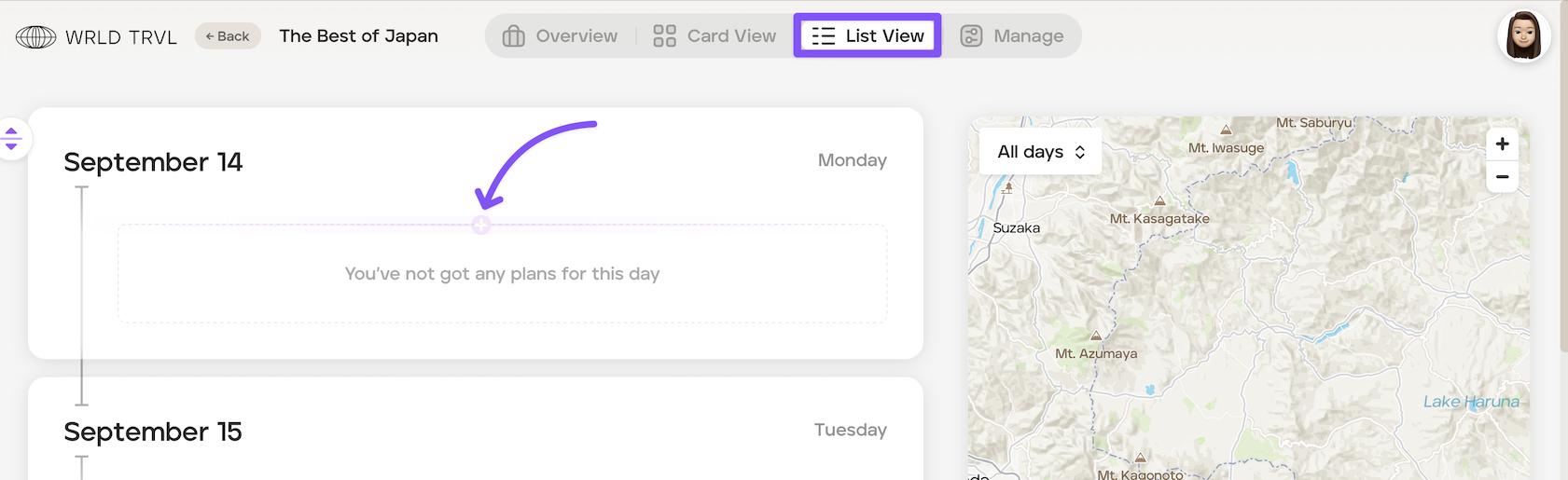Image resolution: width=1568 pixels, height=480 pixels.
Task: Go back using the Back button
Action: [x=228, y=36]
